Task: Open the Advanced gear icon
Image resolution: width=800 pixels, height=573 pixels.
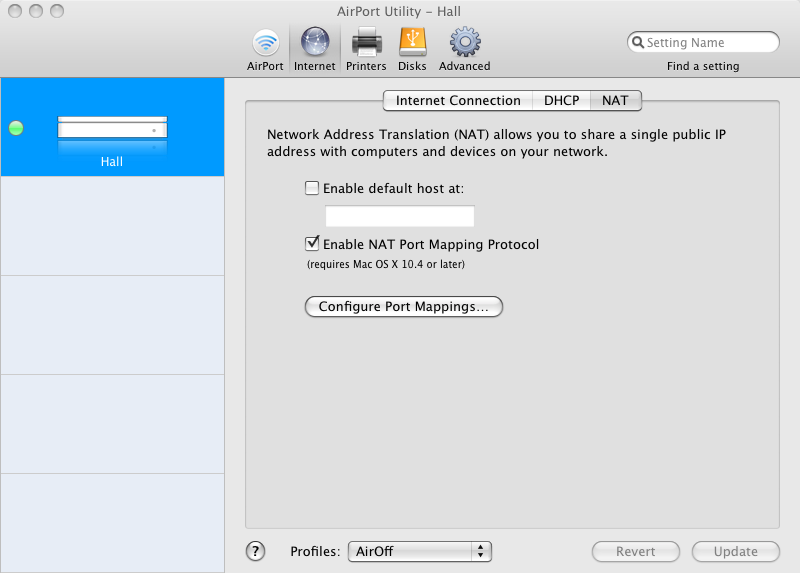Action: [x=465, y=42]
